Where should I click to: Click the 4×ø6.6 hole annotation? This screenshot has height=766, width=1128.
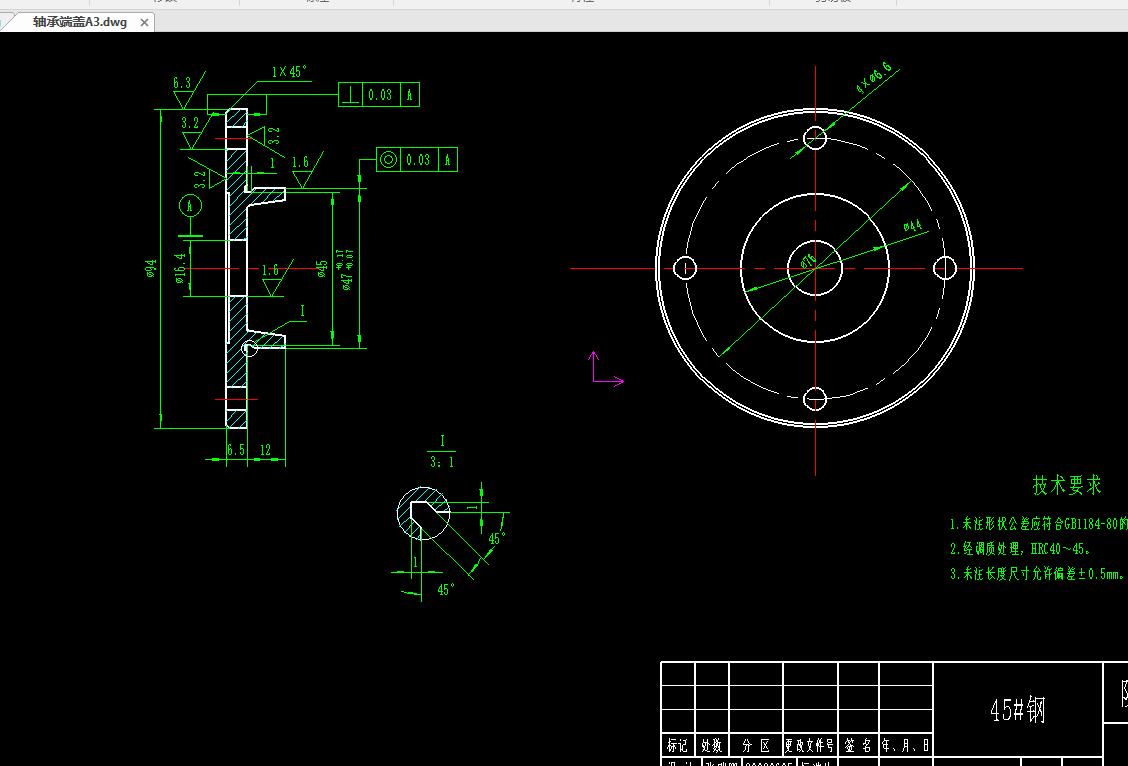[874, 78]
